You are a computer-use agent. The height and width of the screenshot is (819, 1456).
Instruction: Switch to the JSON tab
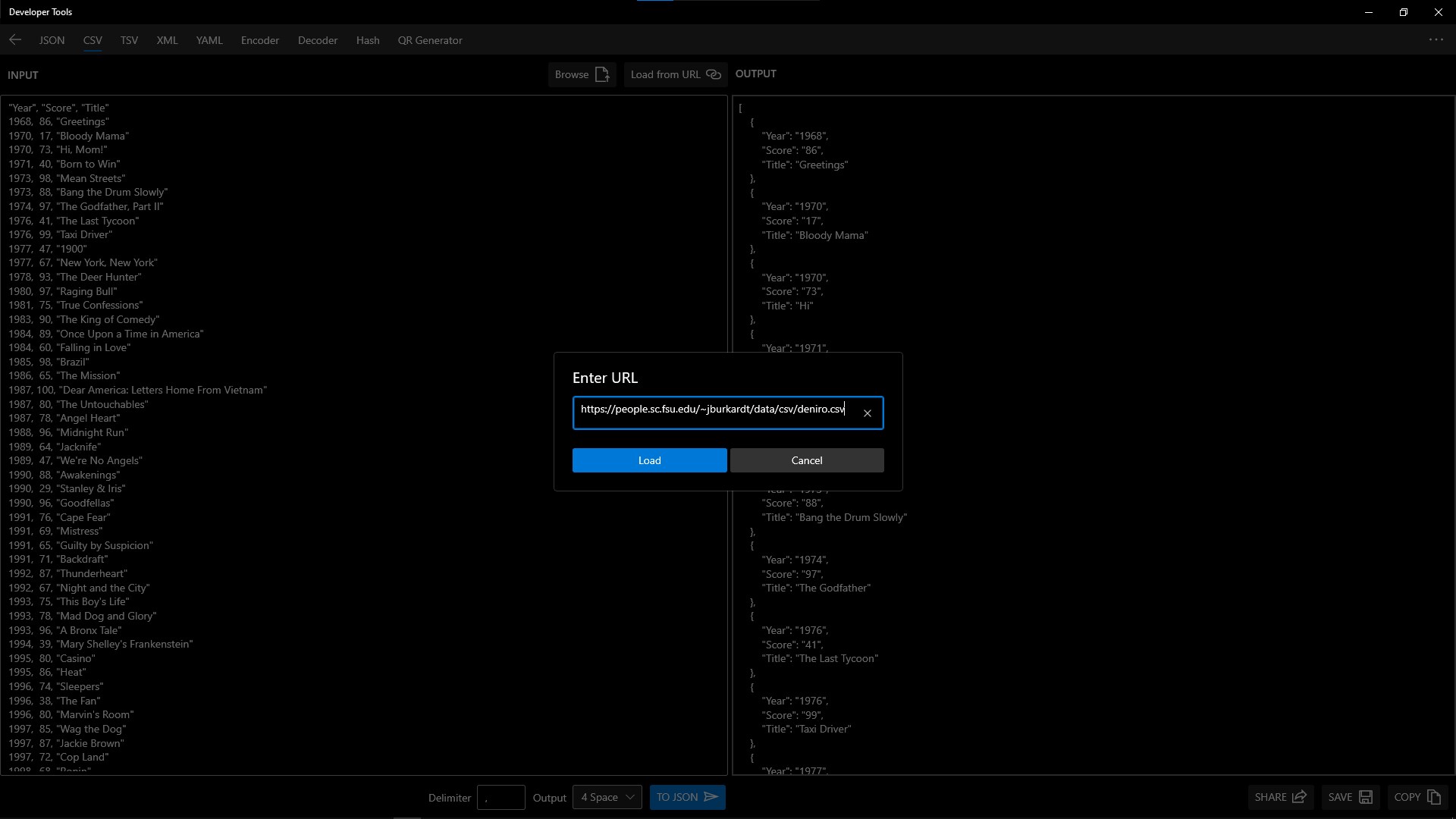[52, 40]
